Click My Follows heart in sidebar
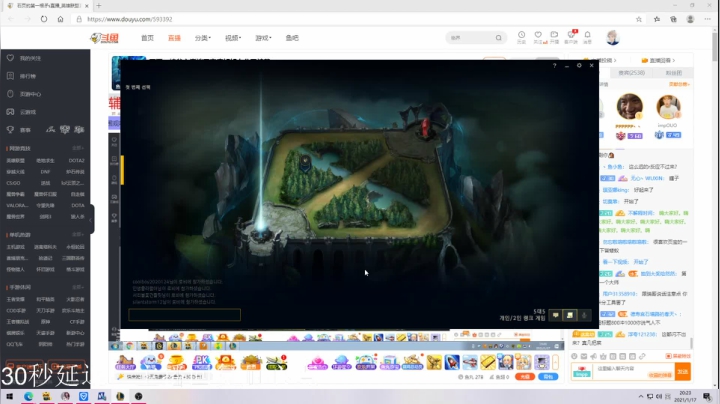The image size is (720, 404). coord(10,58)
